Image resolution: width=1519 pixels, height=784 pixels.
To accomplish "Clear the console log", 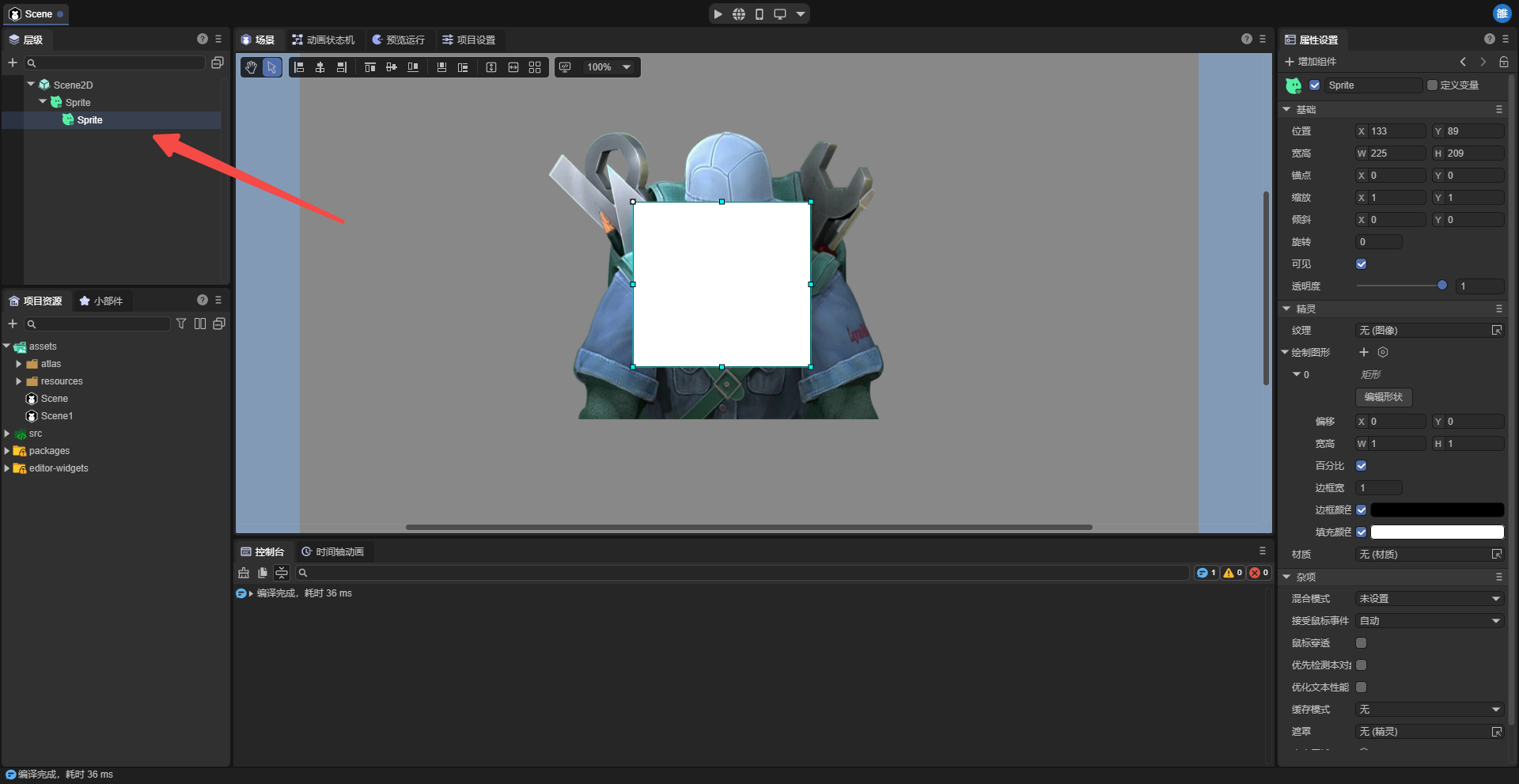I will pos(244,573).
